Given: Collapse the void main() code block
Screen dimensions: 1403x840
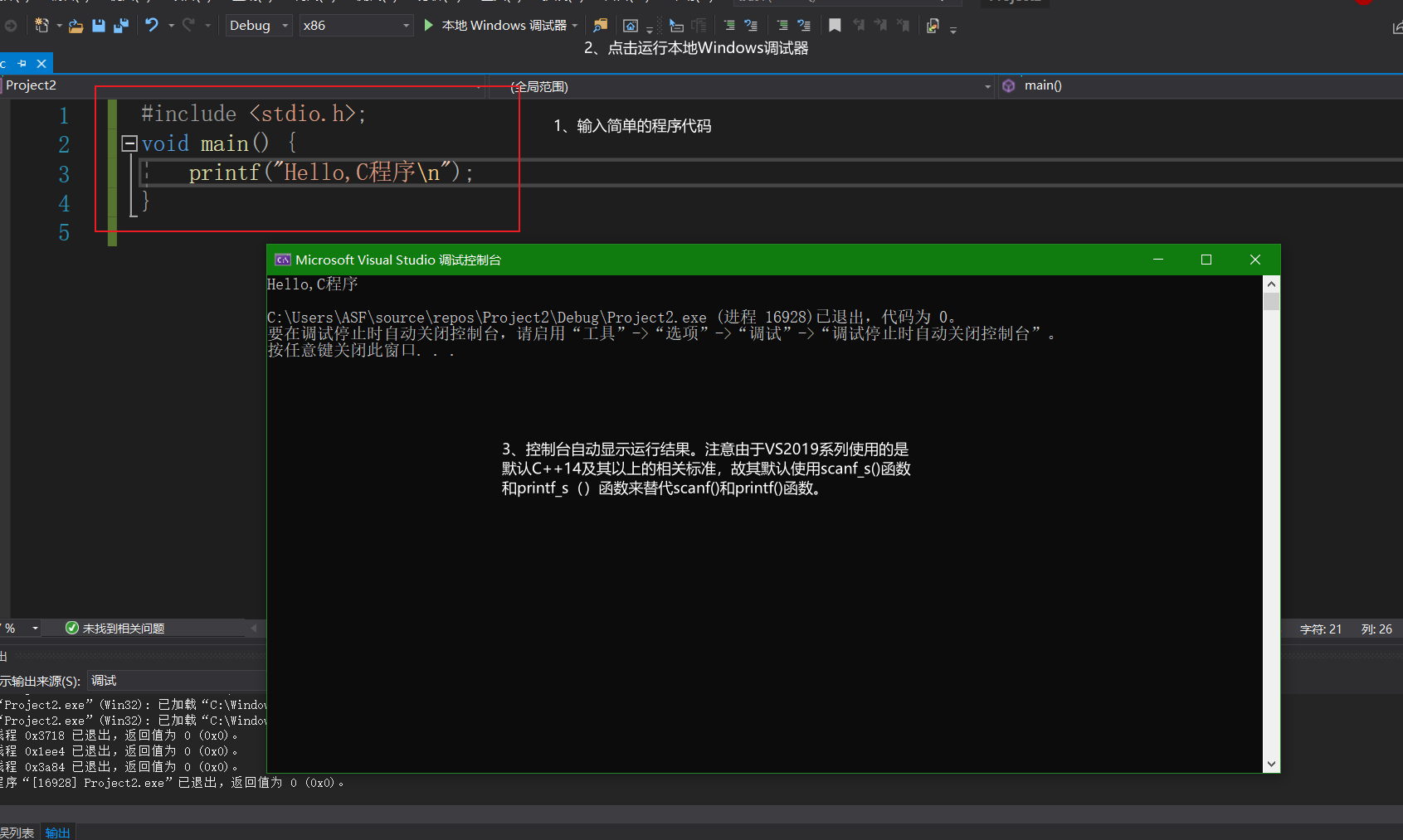Looking at the screenshot, I should [x=129, y=143].
